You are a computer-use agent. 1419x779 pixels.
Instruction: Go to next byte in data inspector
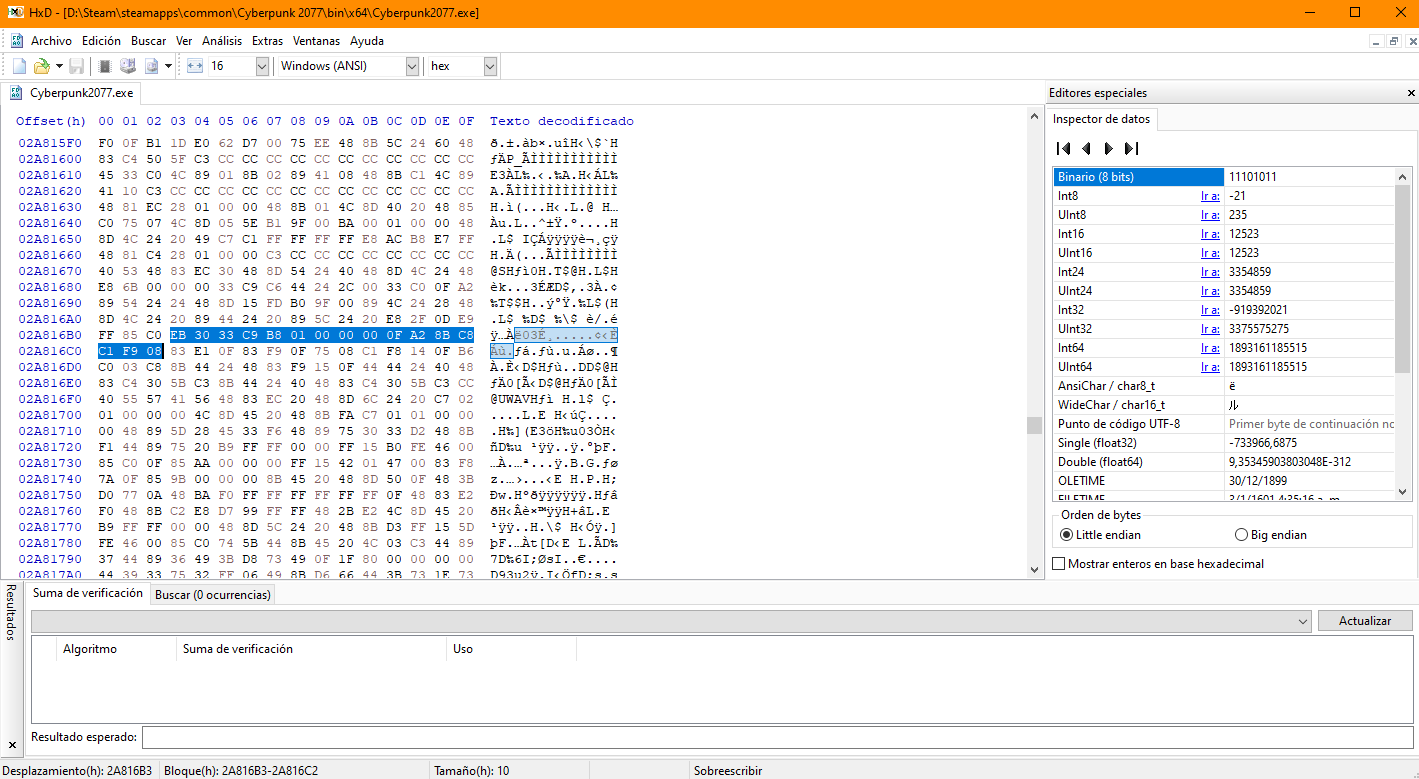click(x=1108, y=148)
